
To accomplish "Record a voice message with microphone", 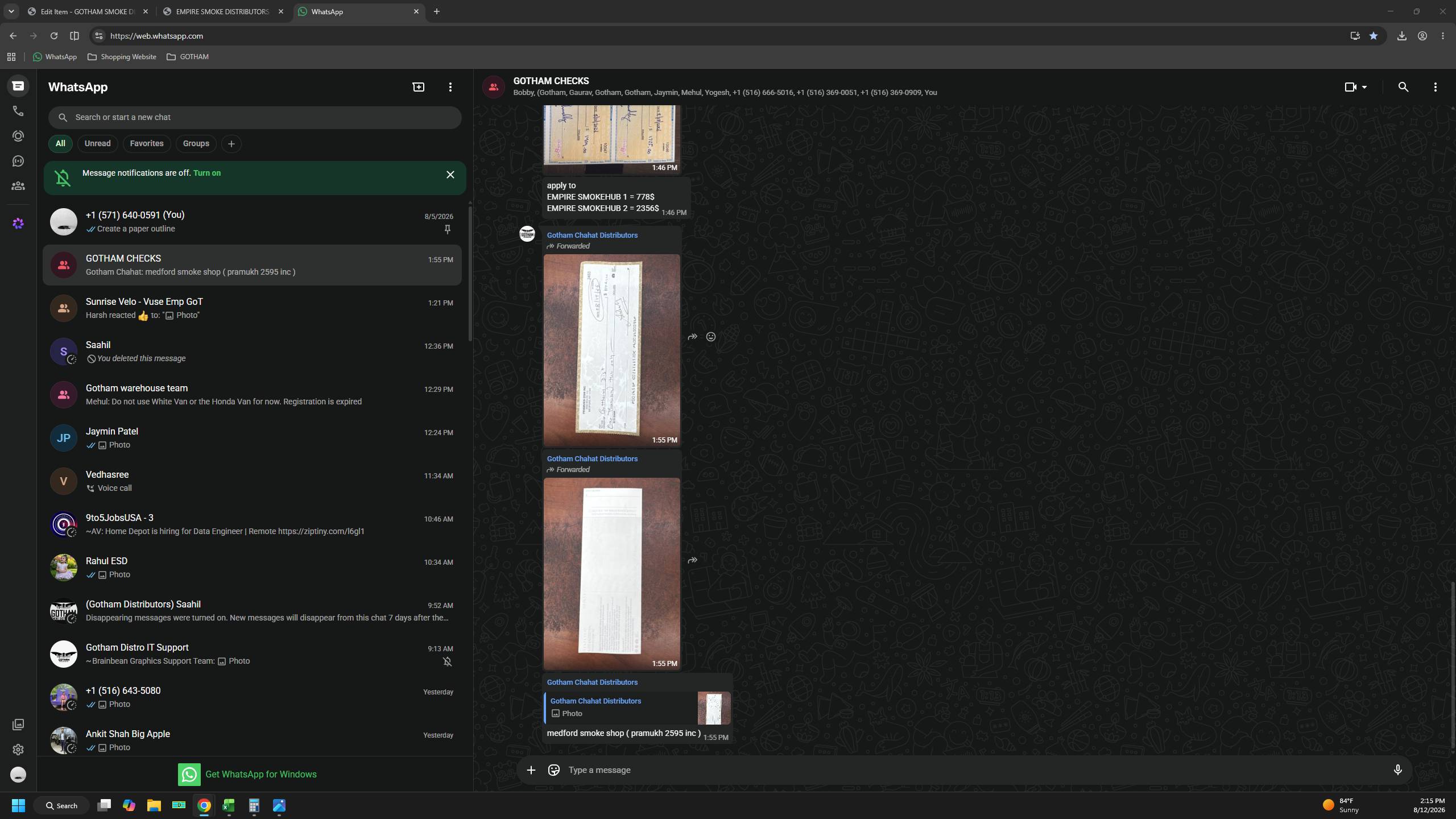I will pyautogui.click(x=1397, y=770).
